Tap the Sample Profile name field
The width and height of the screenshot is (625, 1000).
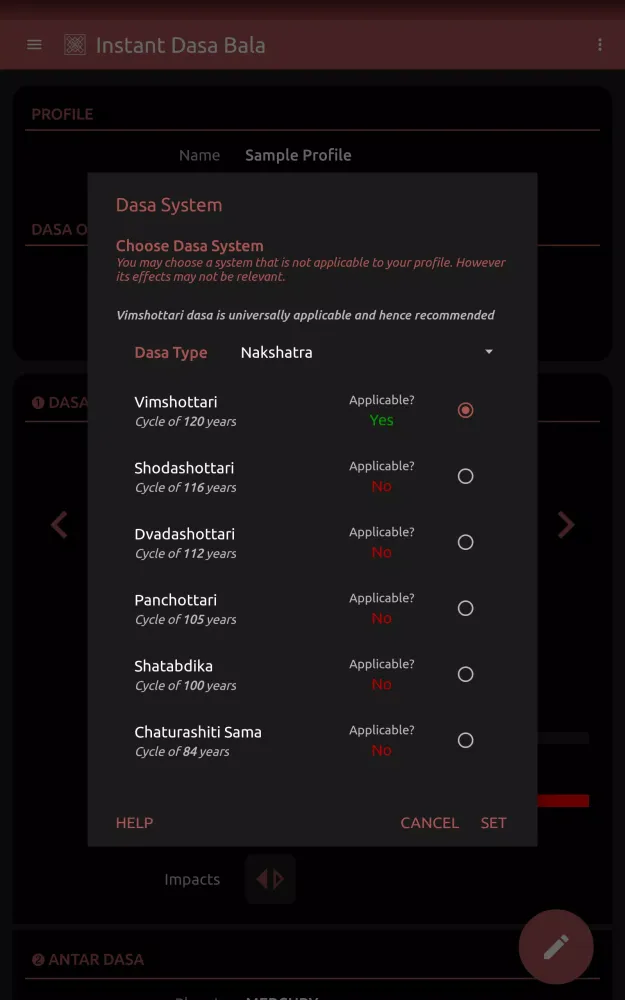coord(298,155)
